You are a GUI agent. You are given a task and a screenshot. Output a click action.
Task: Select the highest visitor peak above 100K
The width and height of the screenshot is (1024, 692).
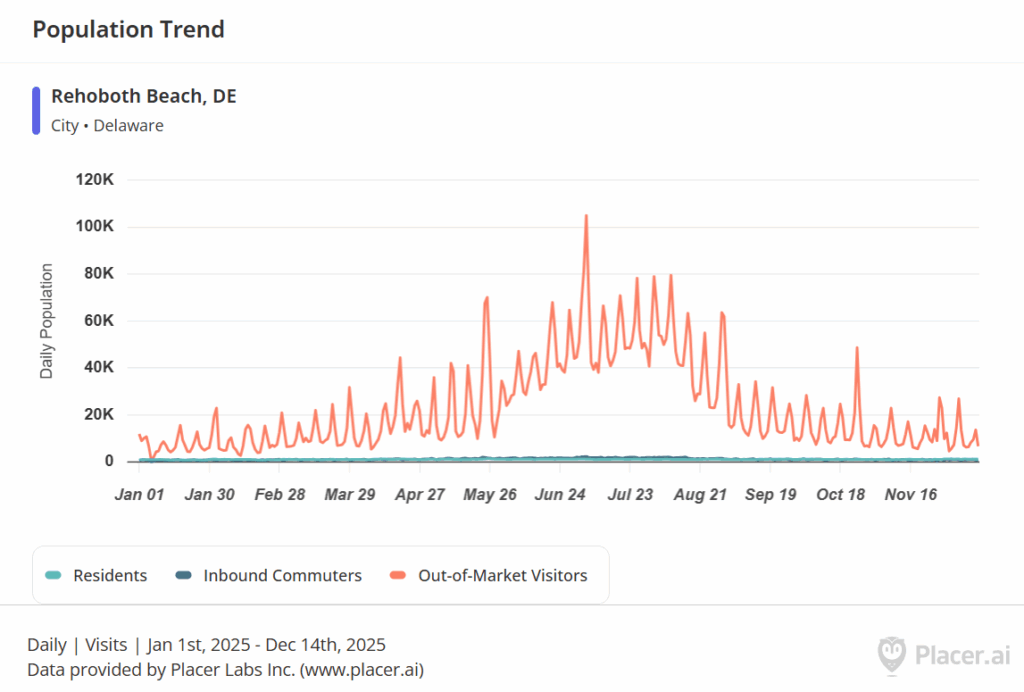point(586,216)
